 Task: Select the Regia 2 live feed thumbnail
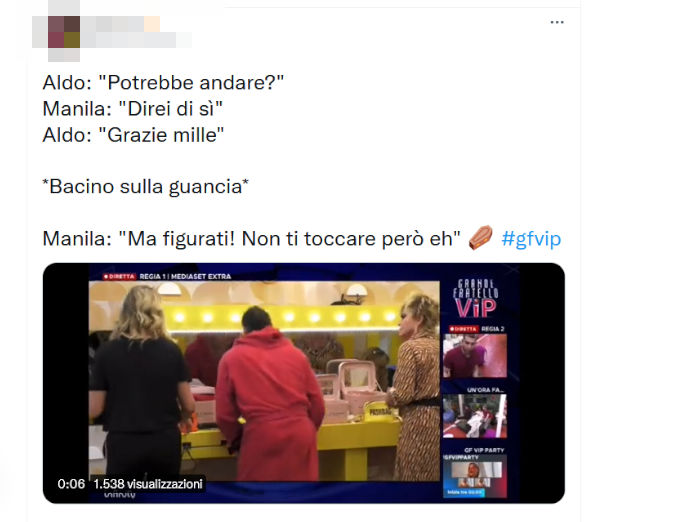point(475,356)
